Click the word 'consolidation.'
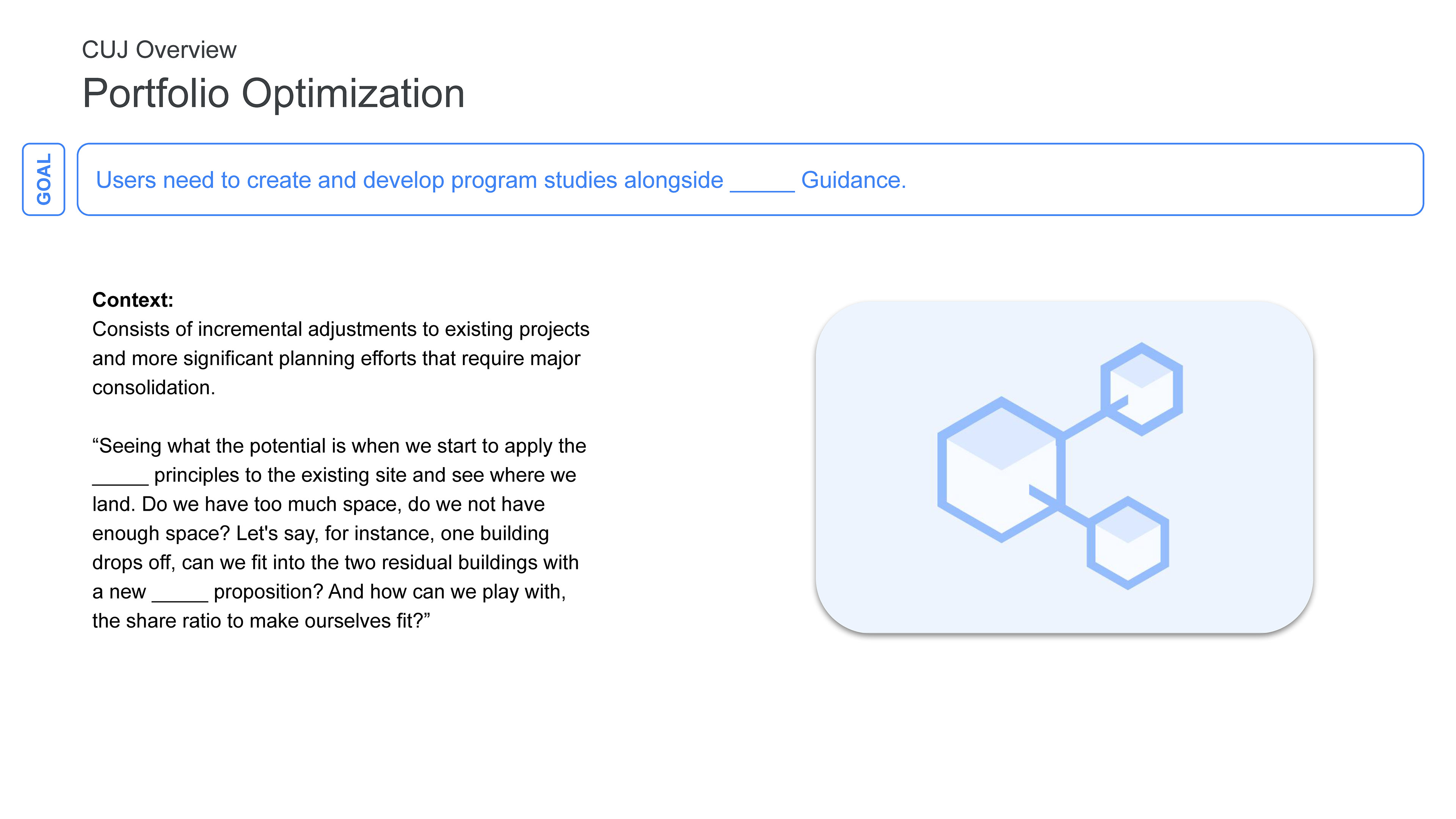Image resolution: width=1456 pixels, height=819 pixels. pos(154,387)
